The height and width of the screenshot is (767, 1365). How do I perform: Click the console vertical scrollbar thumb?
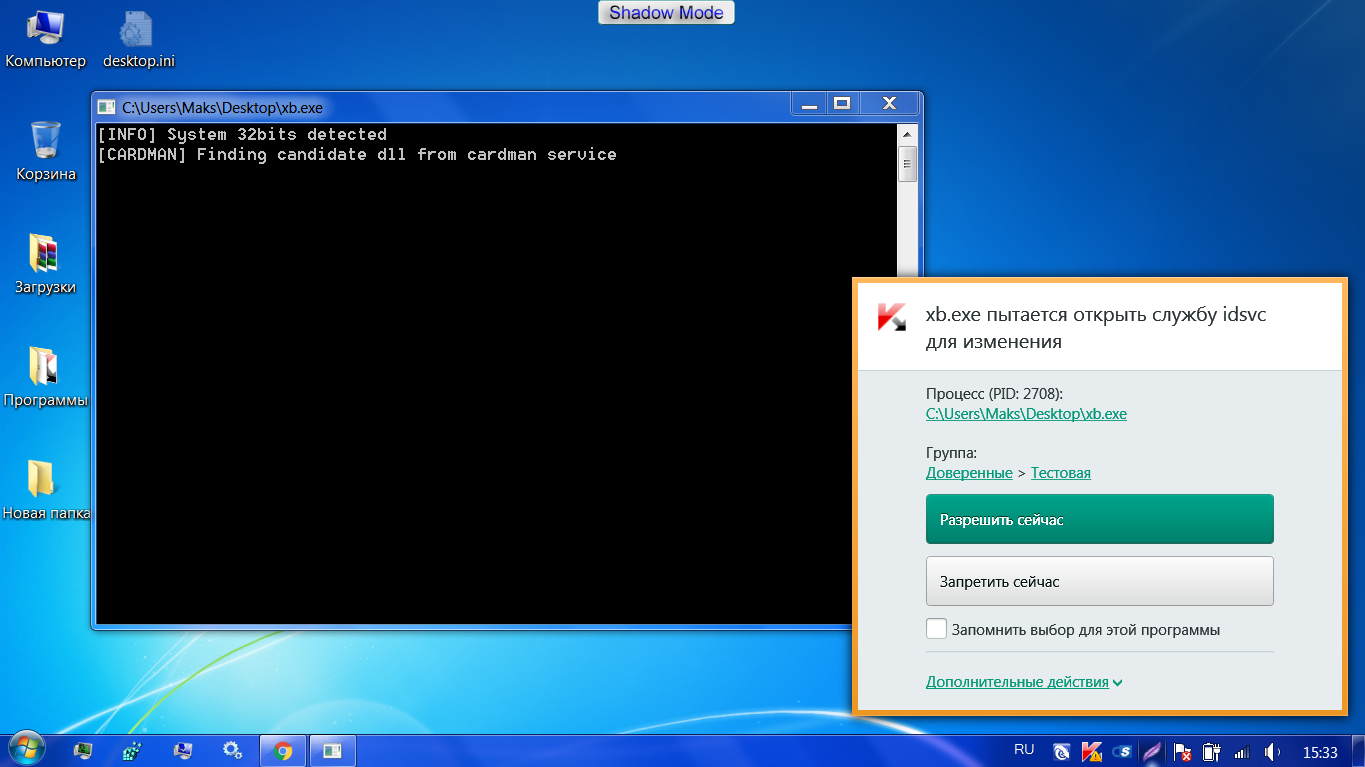(x=907, y=163)
